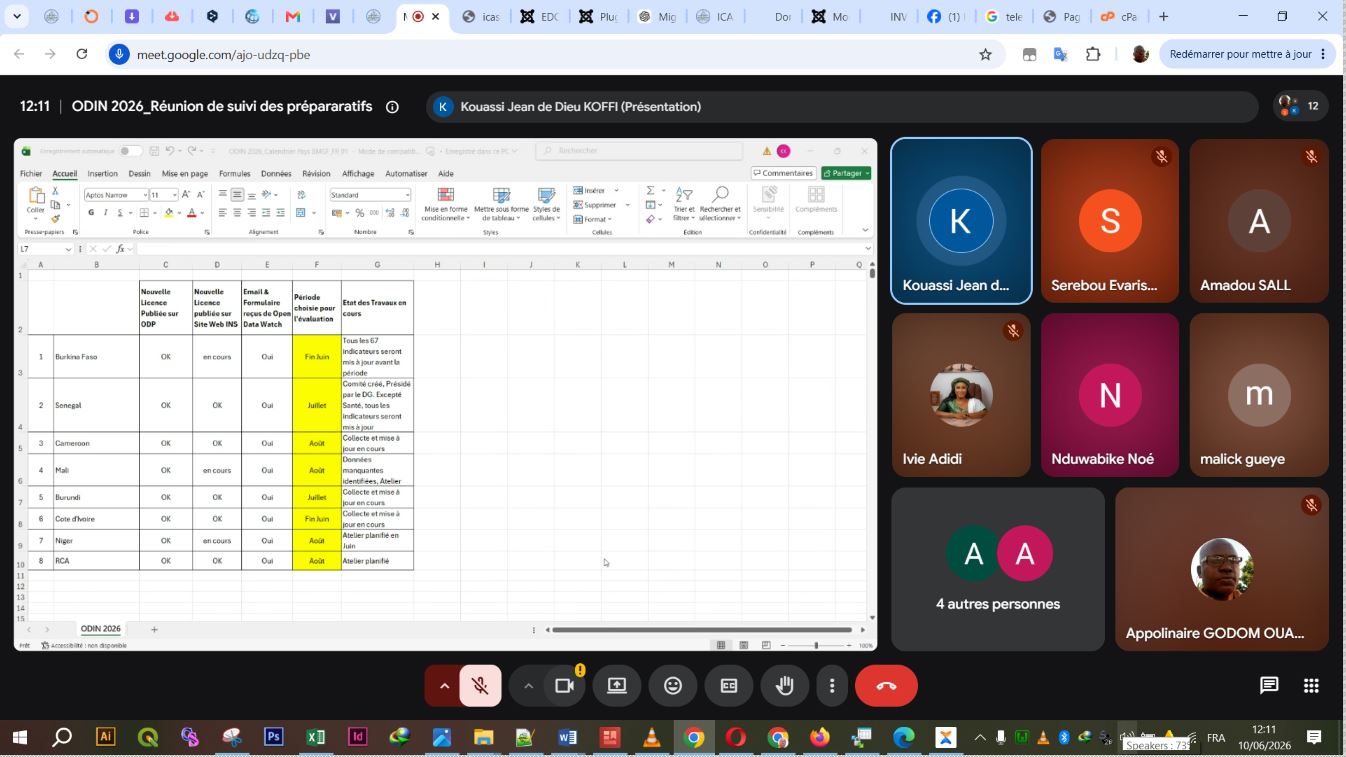Raise hand in the meeting
The image size is (1346, 757).
785,686
